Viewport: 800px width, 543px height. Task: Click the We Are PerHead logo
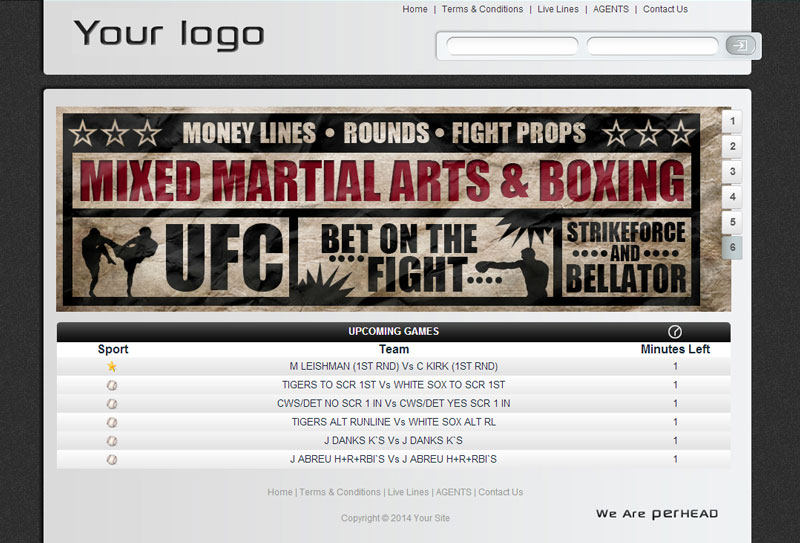pos(657,514)
